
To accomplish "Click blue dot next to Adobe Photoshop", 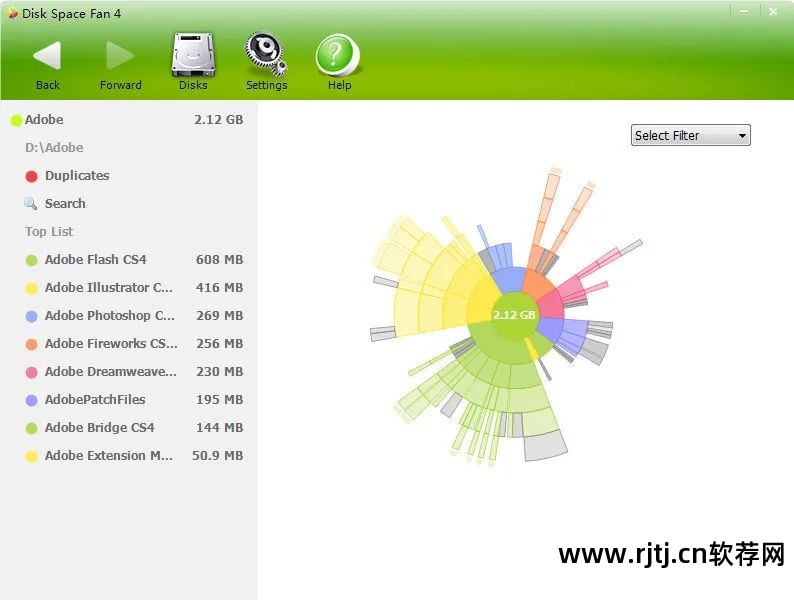I will 31,316.
